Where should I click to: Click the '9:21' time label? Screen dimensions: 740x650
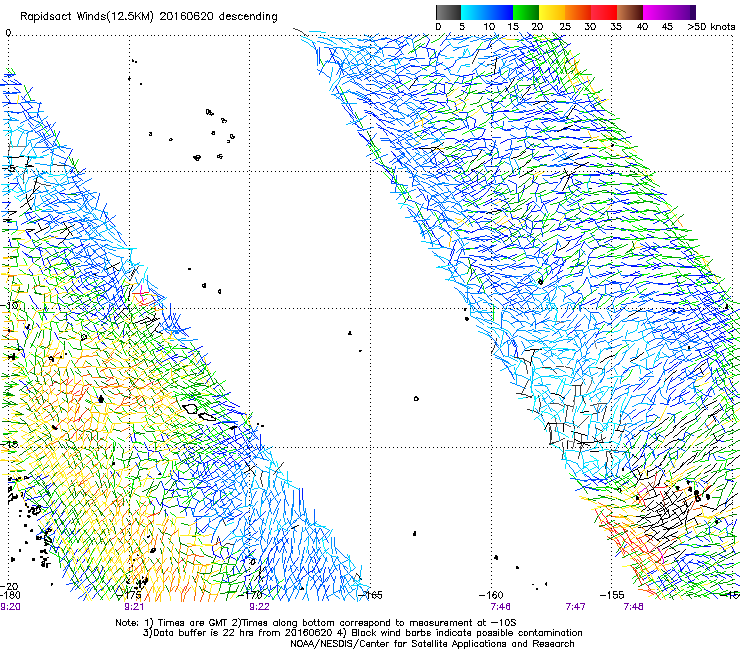[x=134, y=607]
